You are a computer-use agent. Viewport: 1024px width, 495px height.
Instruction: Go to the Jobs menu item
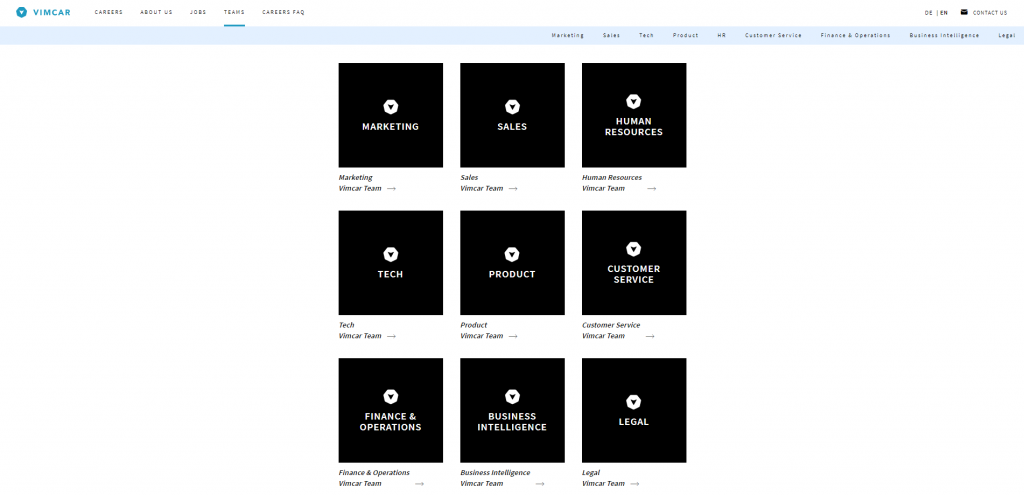point(198,12)
